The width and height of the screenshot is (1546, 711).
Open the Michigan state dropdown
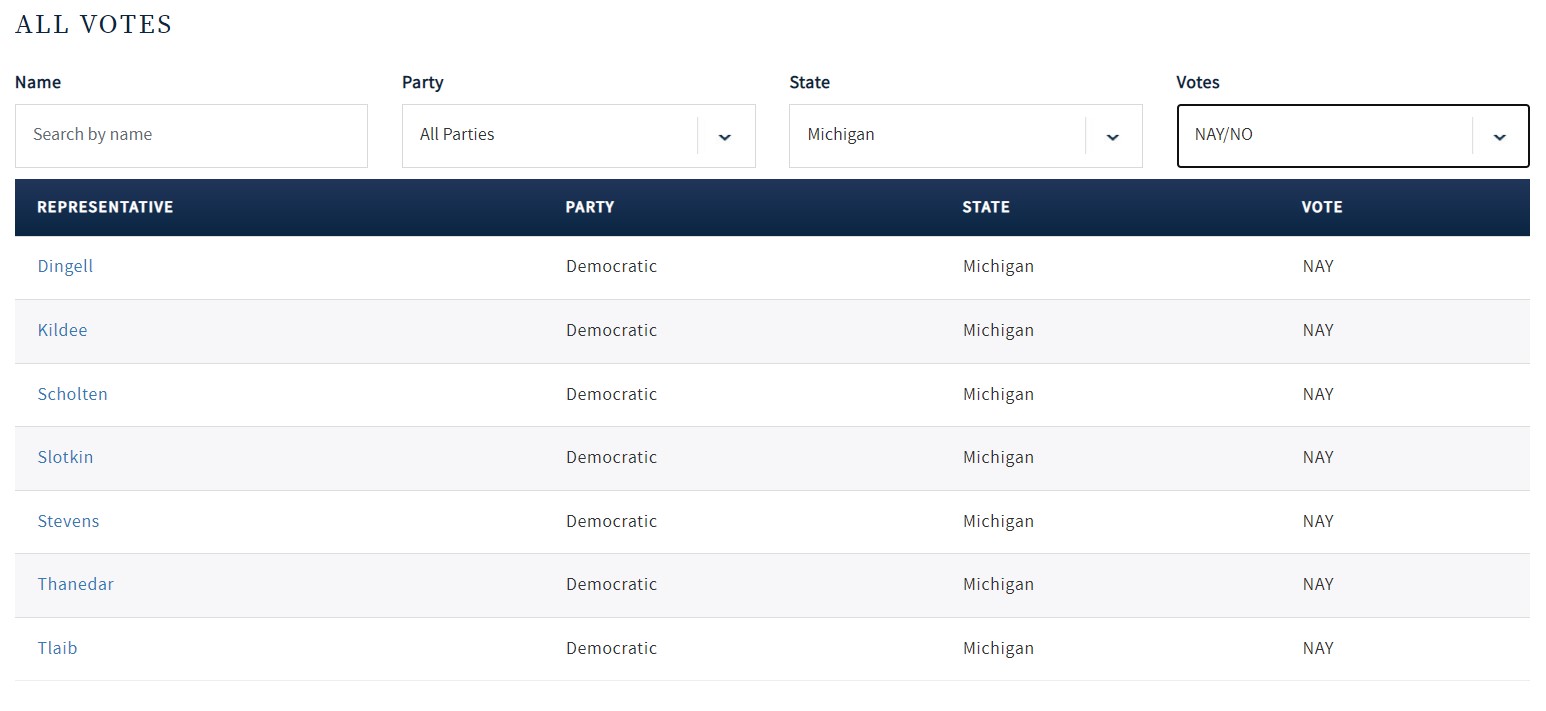[937, 136]
